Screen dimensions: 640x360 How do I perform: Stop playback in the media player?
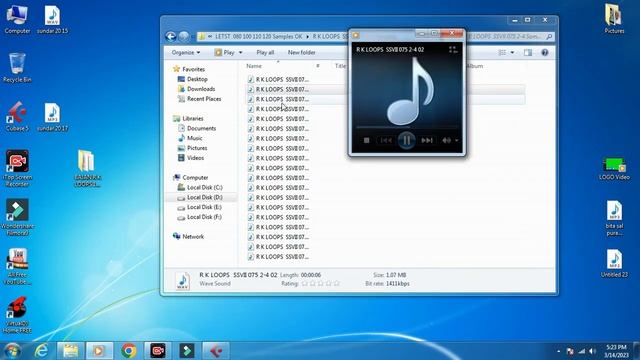pyautogui.click(x=367, y=140)
